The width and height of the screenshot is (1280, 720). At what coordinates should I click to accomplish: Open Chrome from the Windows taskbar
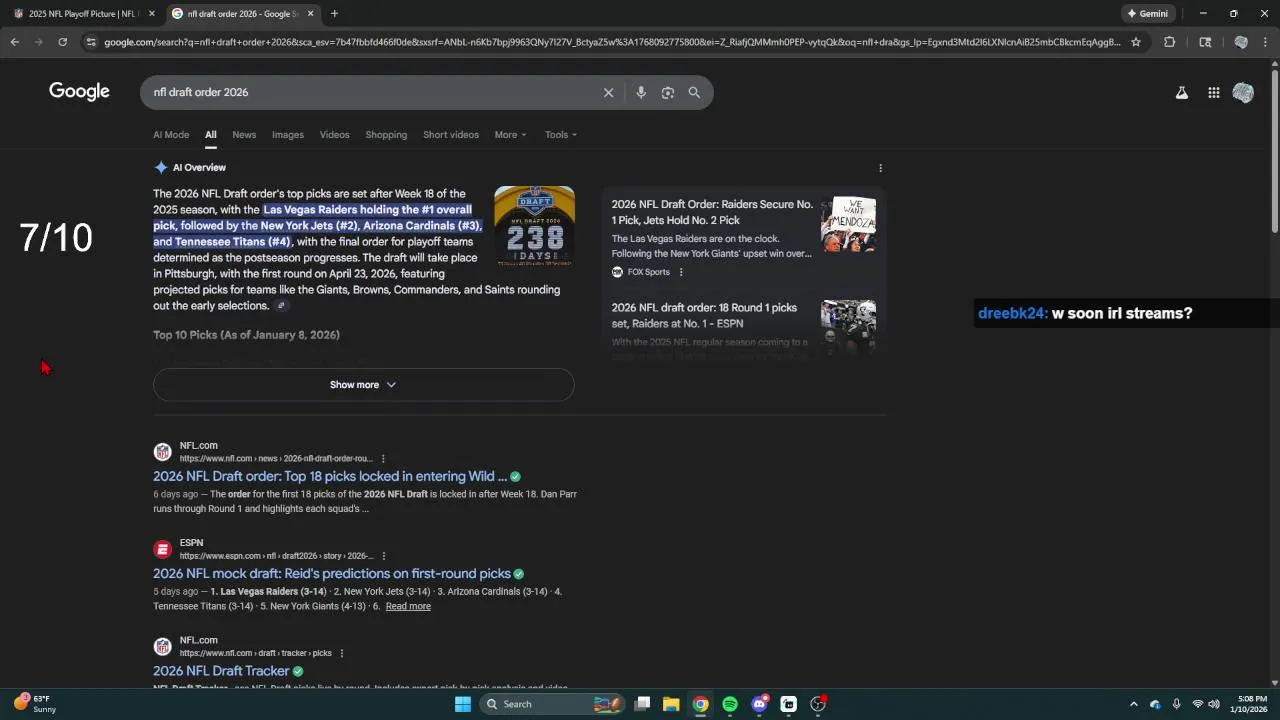pyautogui.click(x=701, y=704)
